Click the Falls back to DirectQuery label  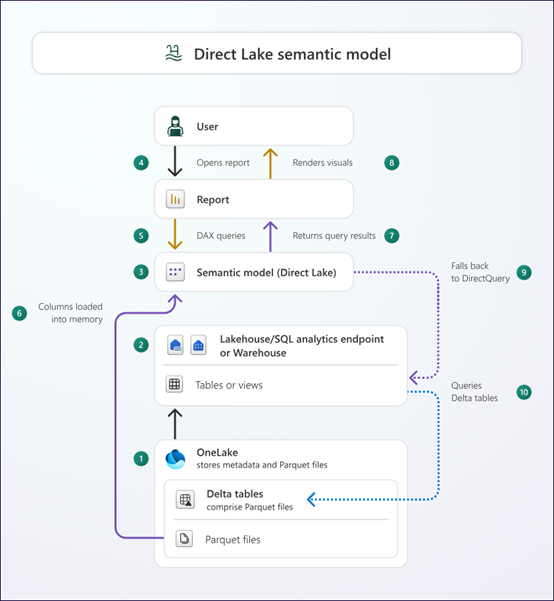coord(480,272)
